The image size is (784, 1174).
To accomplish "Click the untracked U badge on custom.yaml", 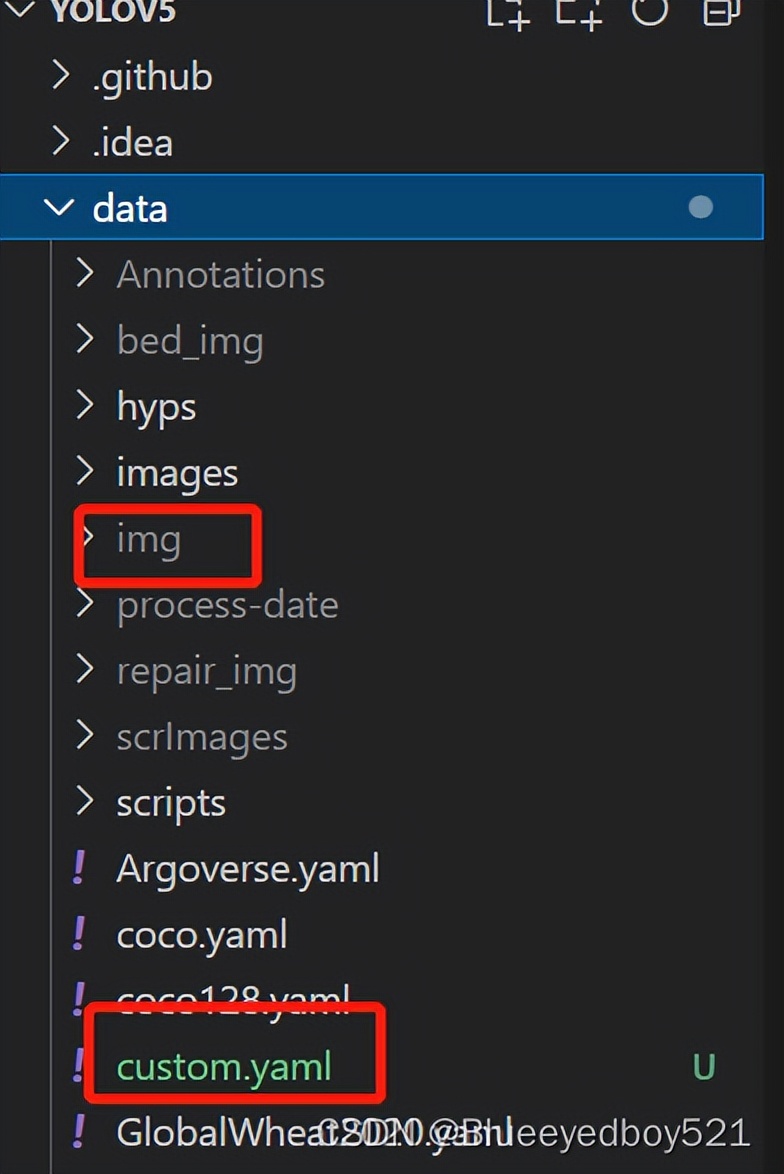I will click(x=704, y=1067).
